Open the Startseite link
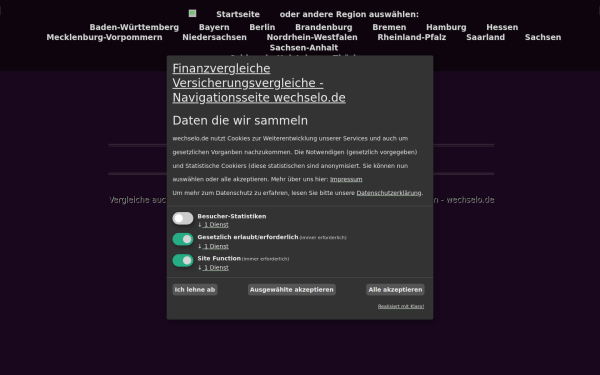The width and height of the screenshot is (600, 375). tap(238, 14)
